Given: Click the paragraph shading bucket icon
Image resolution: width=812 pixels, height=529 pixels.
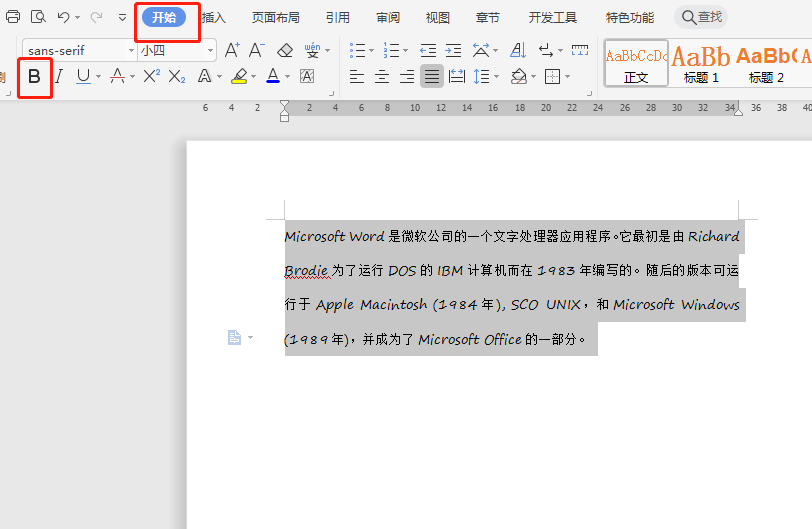Looking at the screenshot, I should [x=519, y=77].
